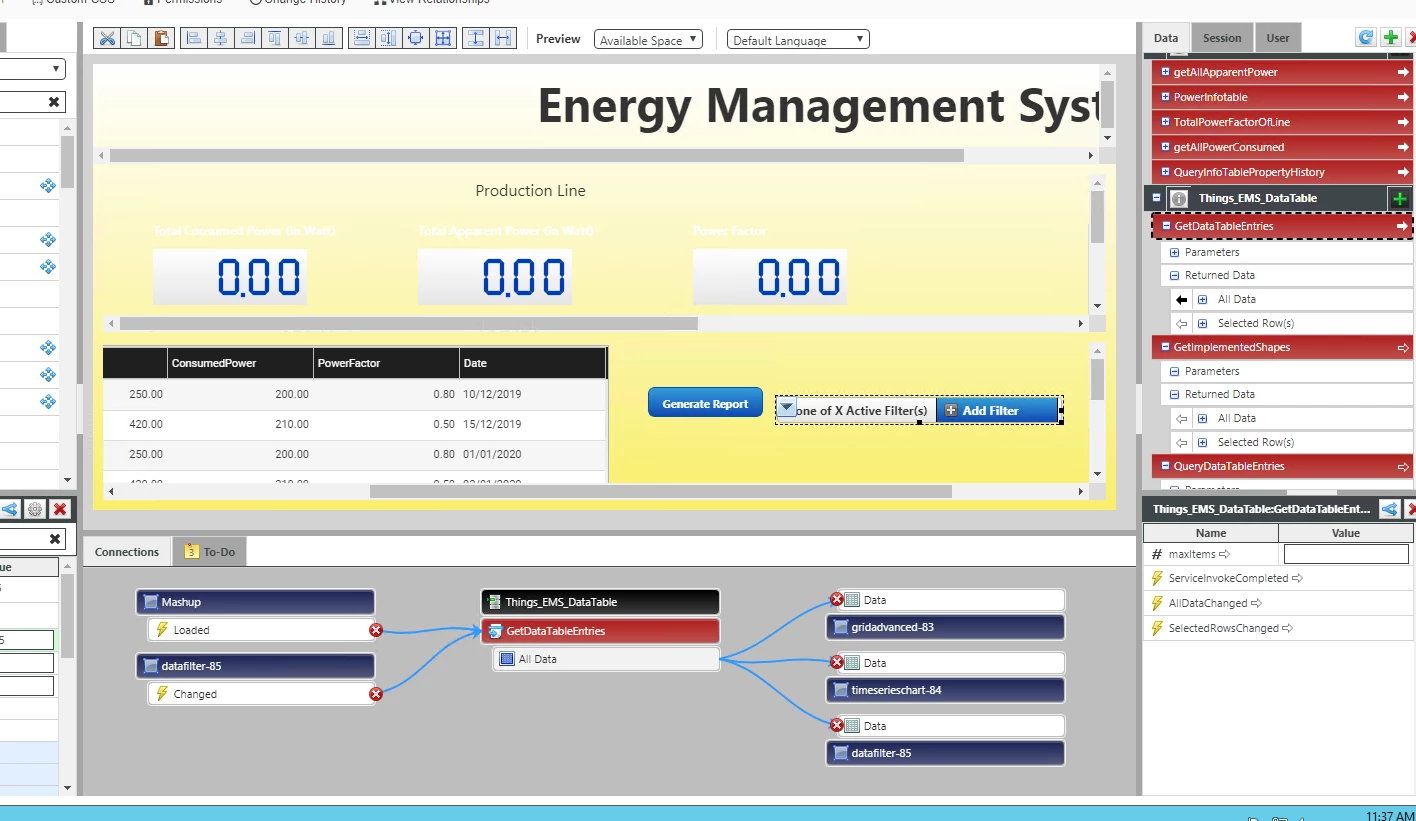1416x821 pixels.
Task: Switch to the User tab
Action: (1278, 38)
